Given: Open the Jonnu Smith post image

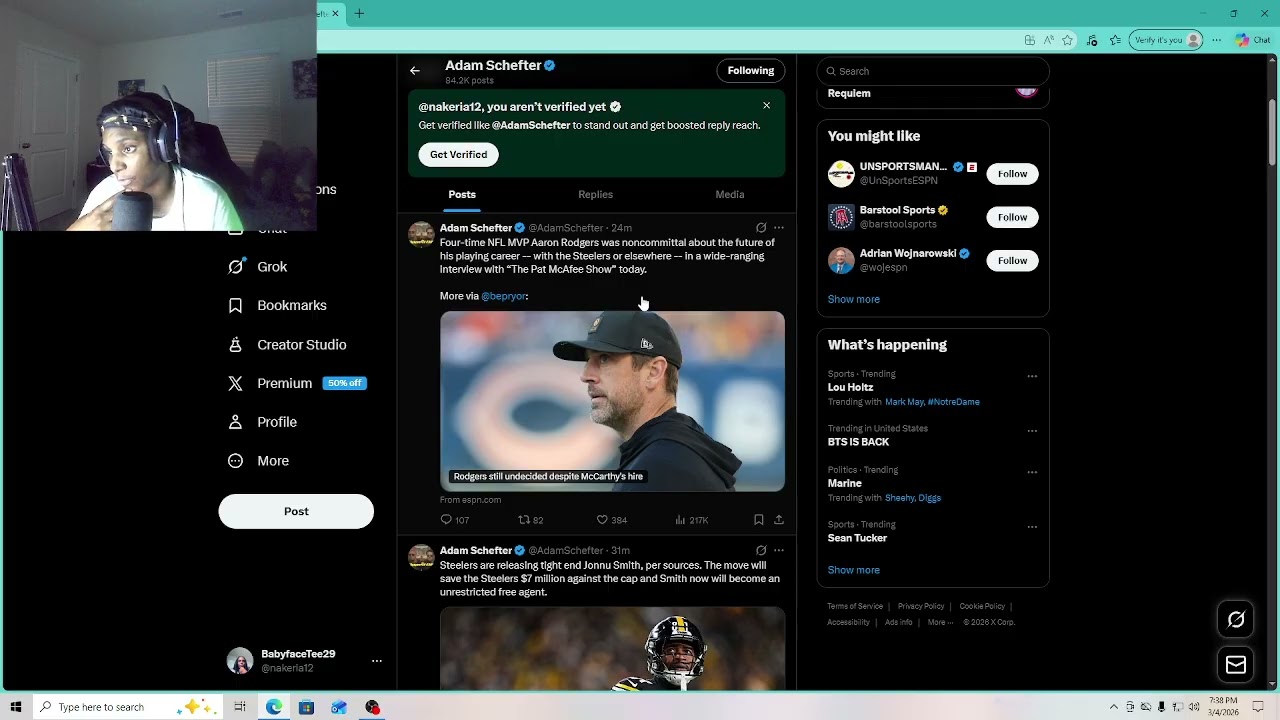Looking at the screenshot, I should (612, 648).
